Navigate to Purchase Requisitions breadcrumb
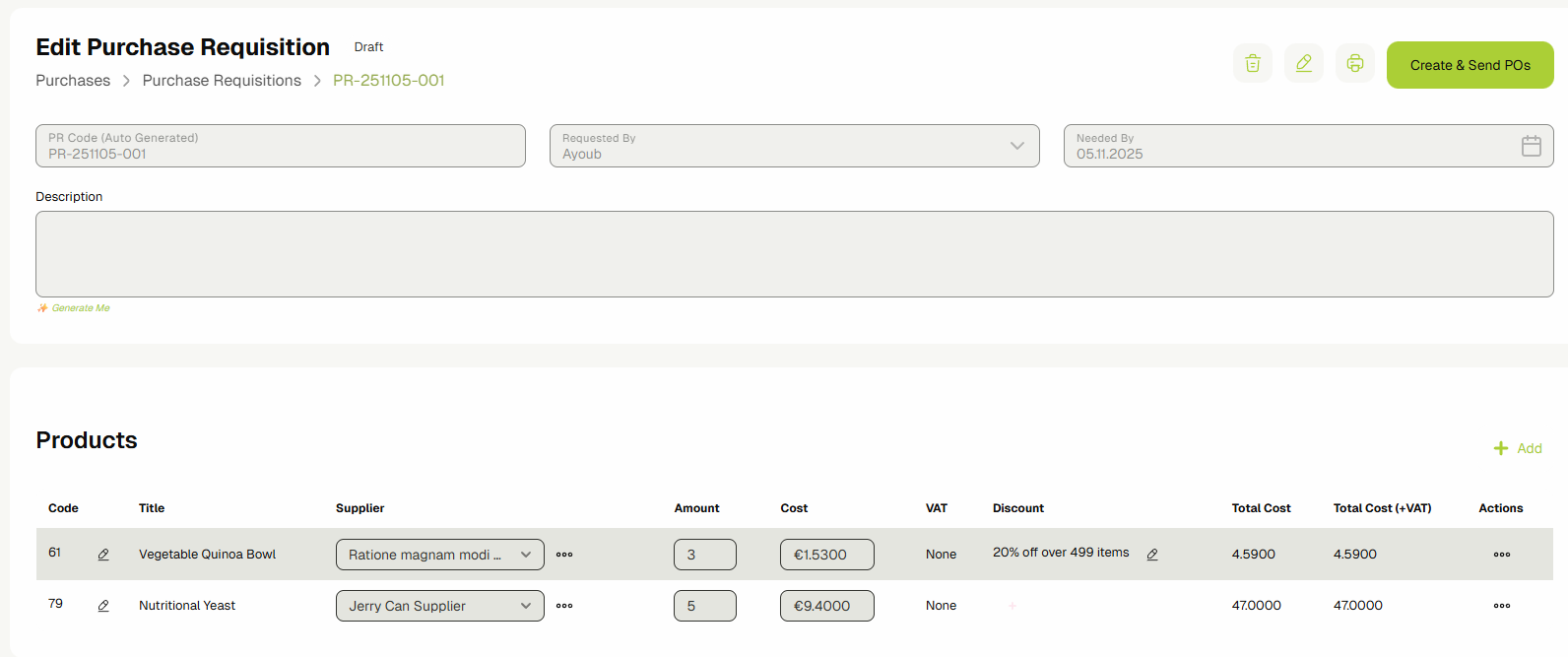Viewport: 1568px width, 657px height. point(222,81)
